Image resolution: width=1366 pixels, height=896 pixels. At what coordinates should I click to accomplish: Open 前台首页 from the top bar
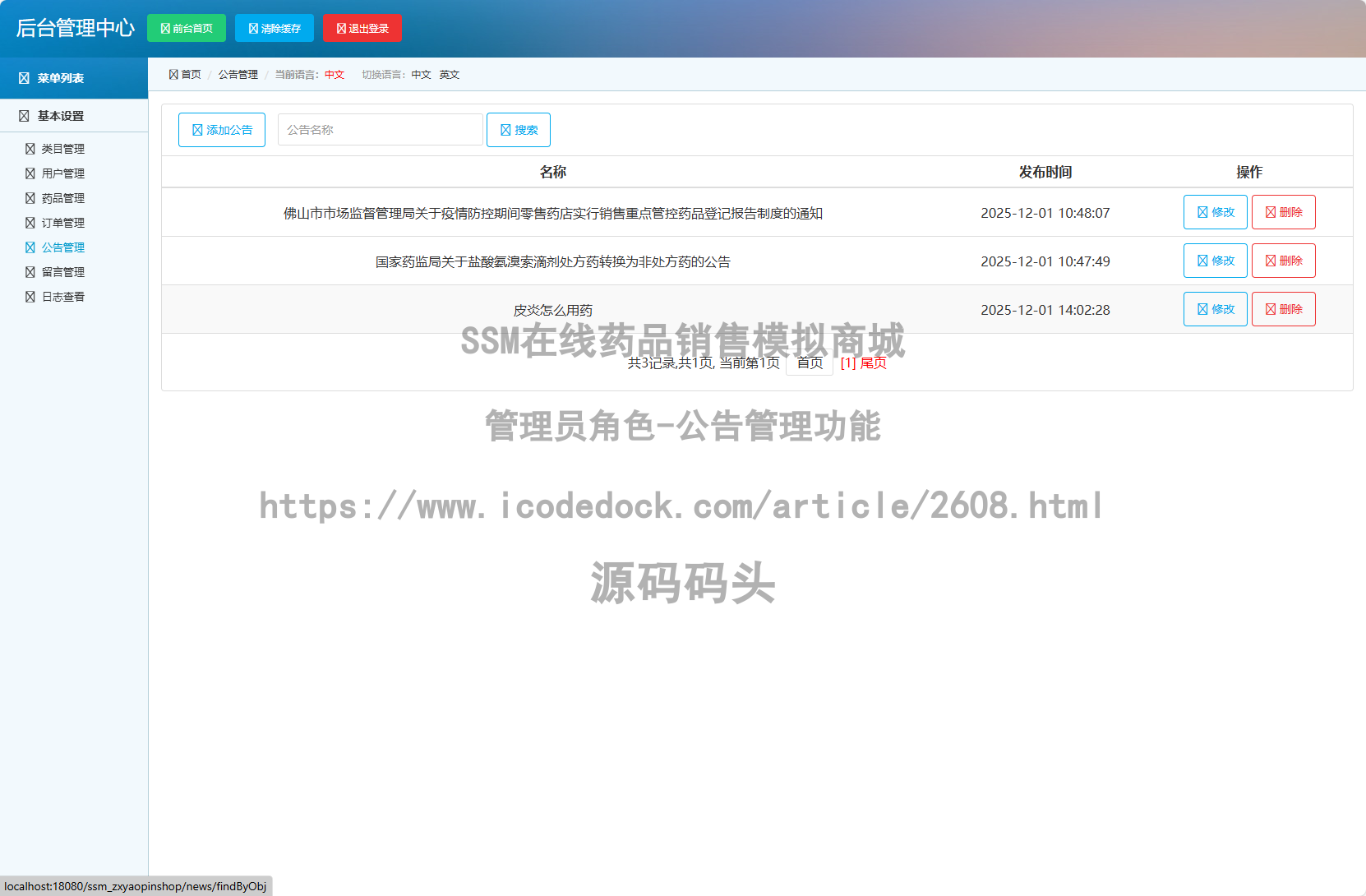tap(187, 27)
